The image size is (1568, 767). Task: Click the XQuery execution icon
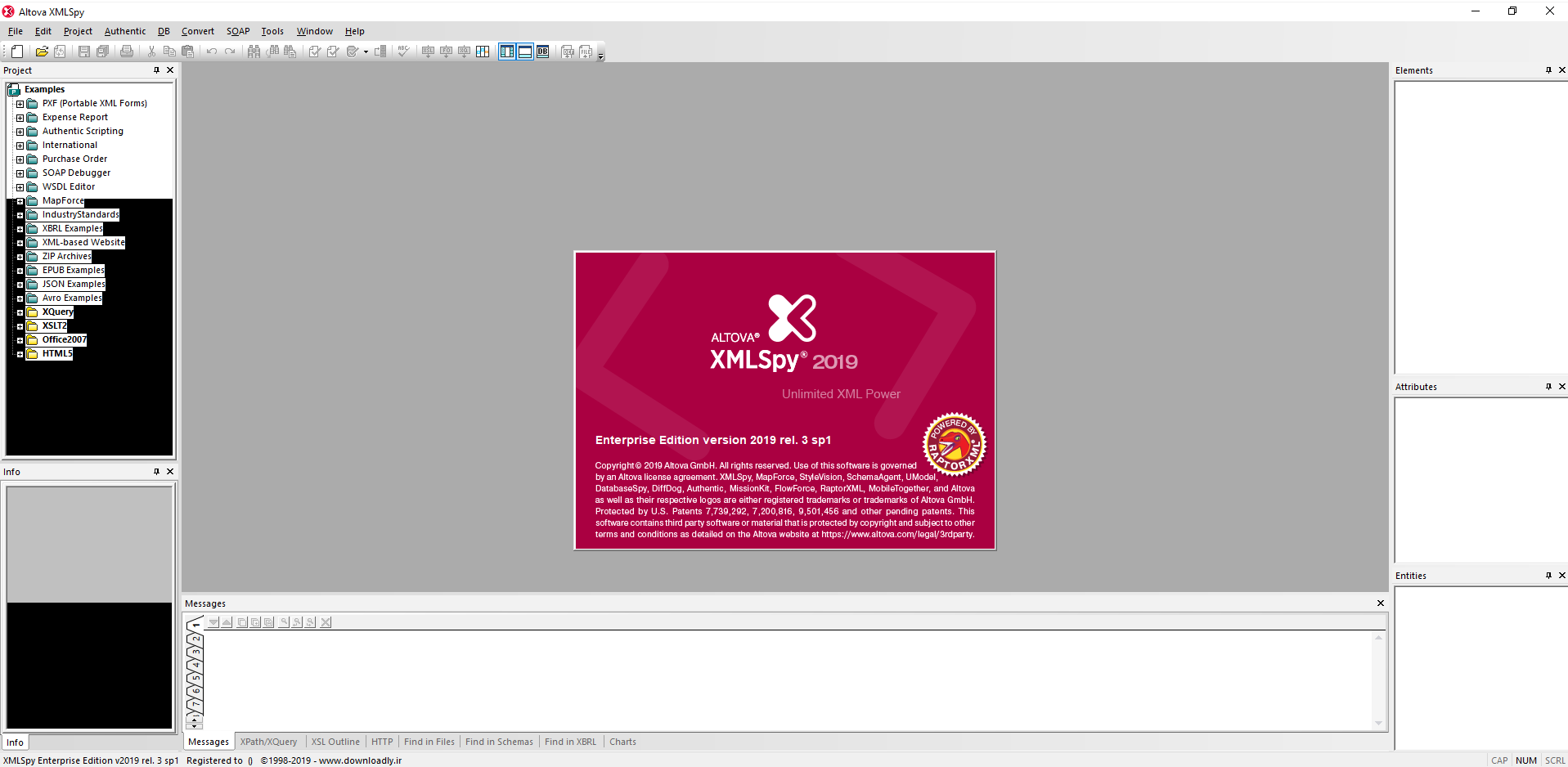(464, 52)
